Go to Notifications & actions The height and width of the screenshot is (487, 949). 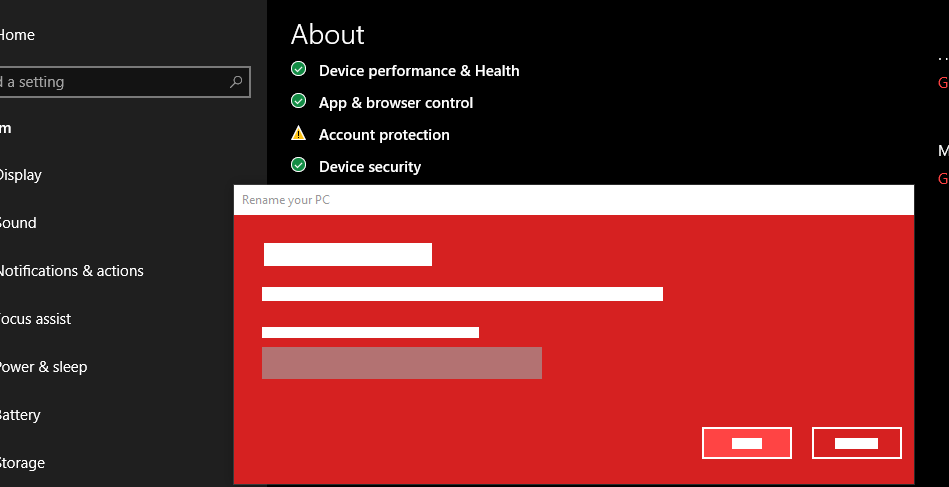(x=71, y=270)
